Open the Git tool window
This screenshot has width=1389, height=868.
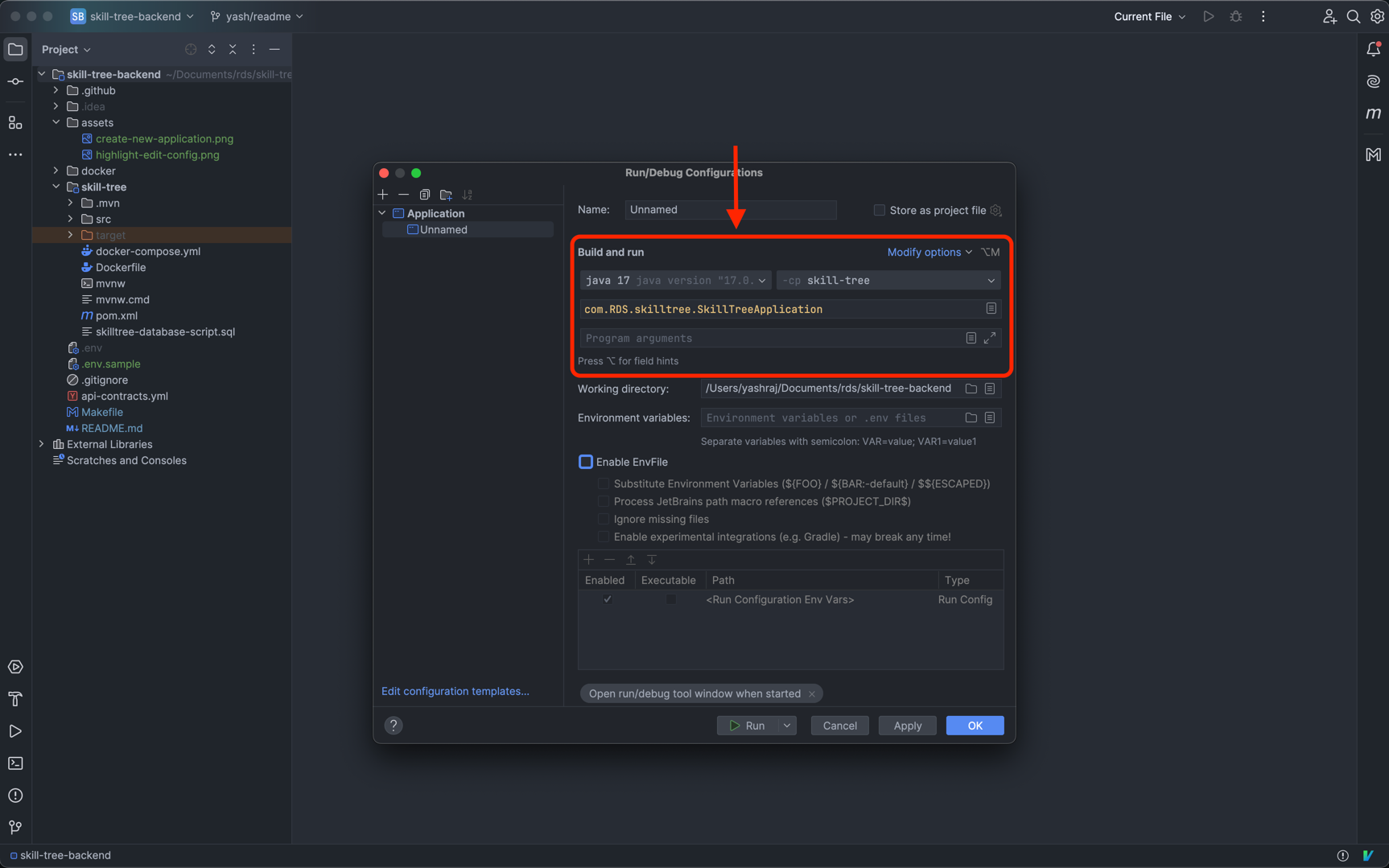click(x=15, y=827)
